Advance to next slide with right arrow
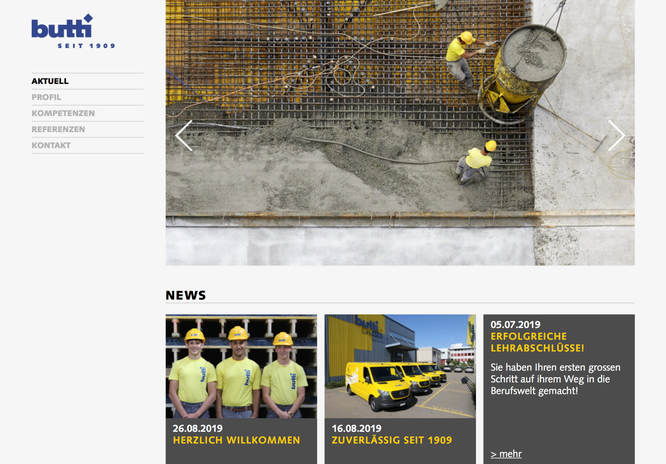The image size is (666, 464). pyautogui.click(x=616, y=136)
